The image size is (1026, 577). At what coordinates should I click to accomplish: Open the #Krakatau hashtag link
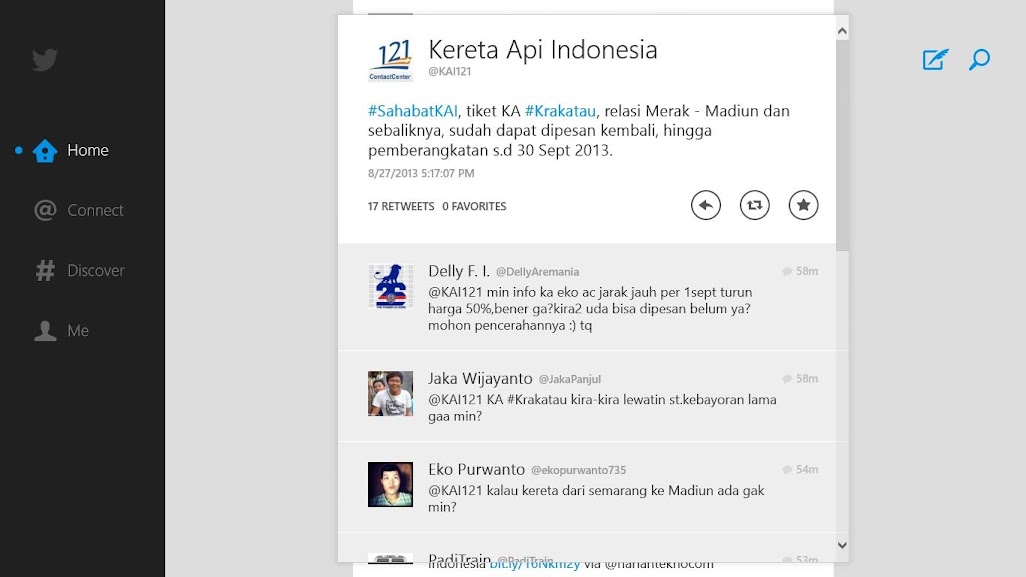pos(560,111)
